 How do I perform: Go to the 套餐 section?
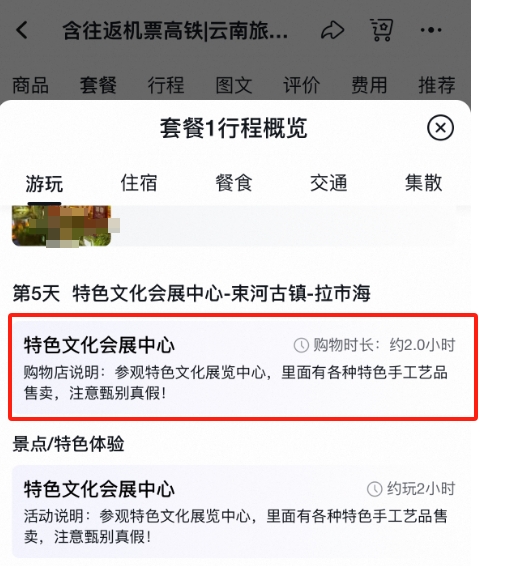pos(98,86)
